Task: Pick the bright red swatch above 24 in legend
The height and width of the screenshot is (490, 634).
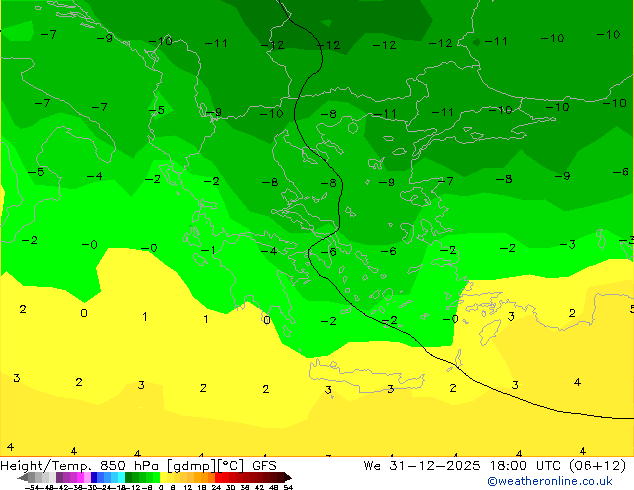Action: pos(218,477)
